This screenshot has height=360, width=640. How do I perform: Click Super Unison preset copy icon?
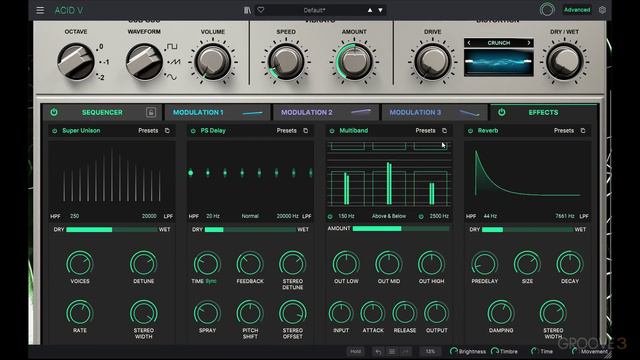[x=167, y=131]
